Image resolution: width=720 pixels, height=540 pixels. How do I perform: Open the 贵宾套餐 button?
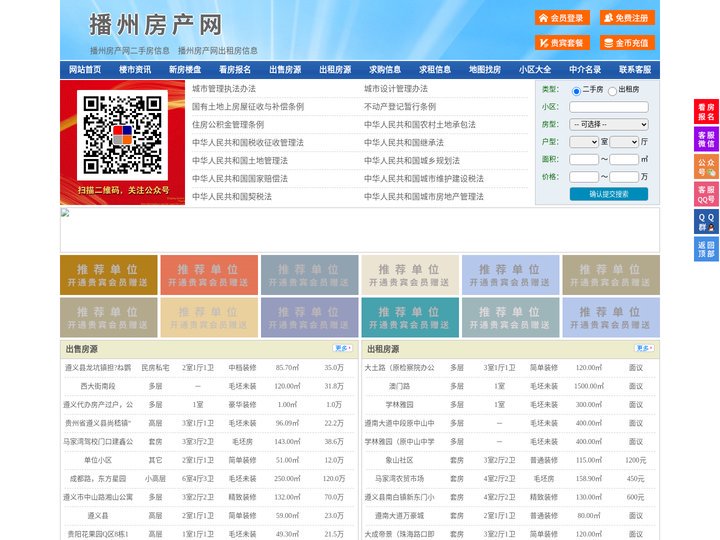coord(562,43)
